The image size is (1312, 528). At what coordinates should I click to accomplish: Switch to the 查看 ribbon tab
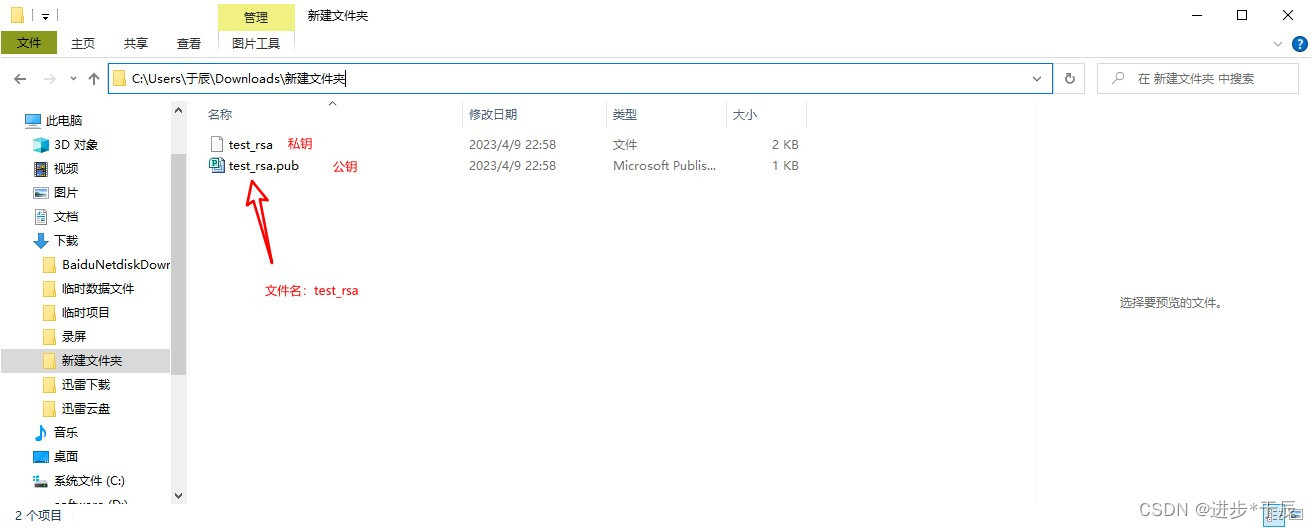(x=189, y=43)
